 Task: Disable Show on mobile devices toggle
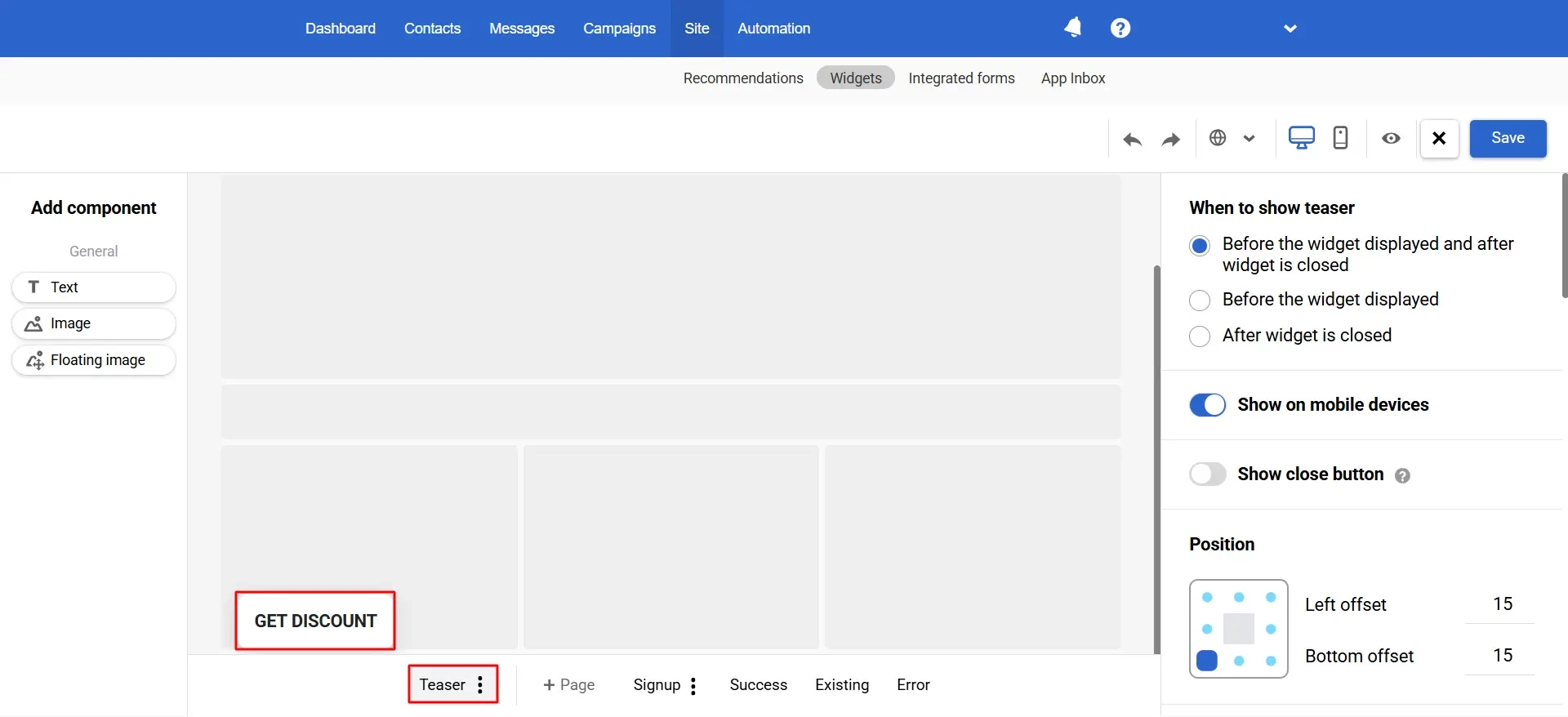pyautogui.click(x=1207, y=405)
